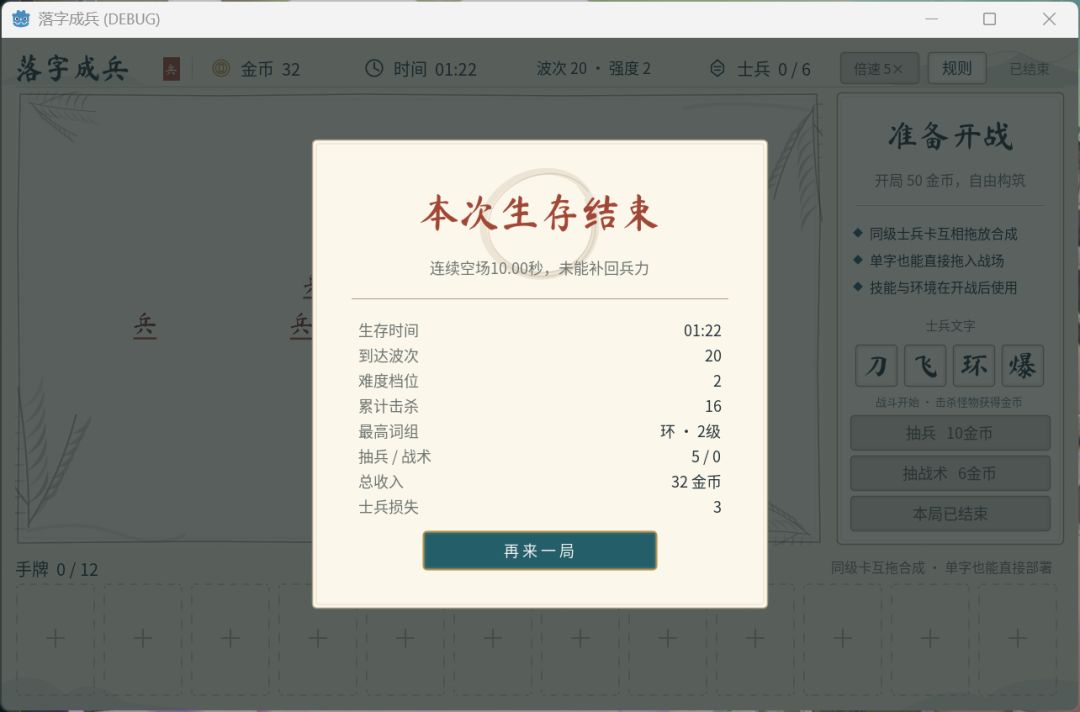Select the 爆 soldier character tile
The height and width of the screenshot is (712, 1080).
tap(1023, 366)
